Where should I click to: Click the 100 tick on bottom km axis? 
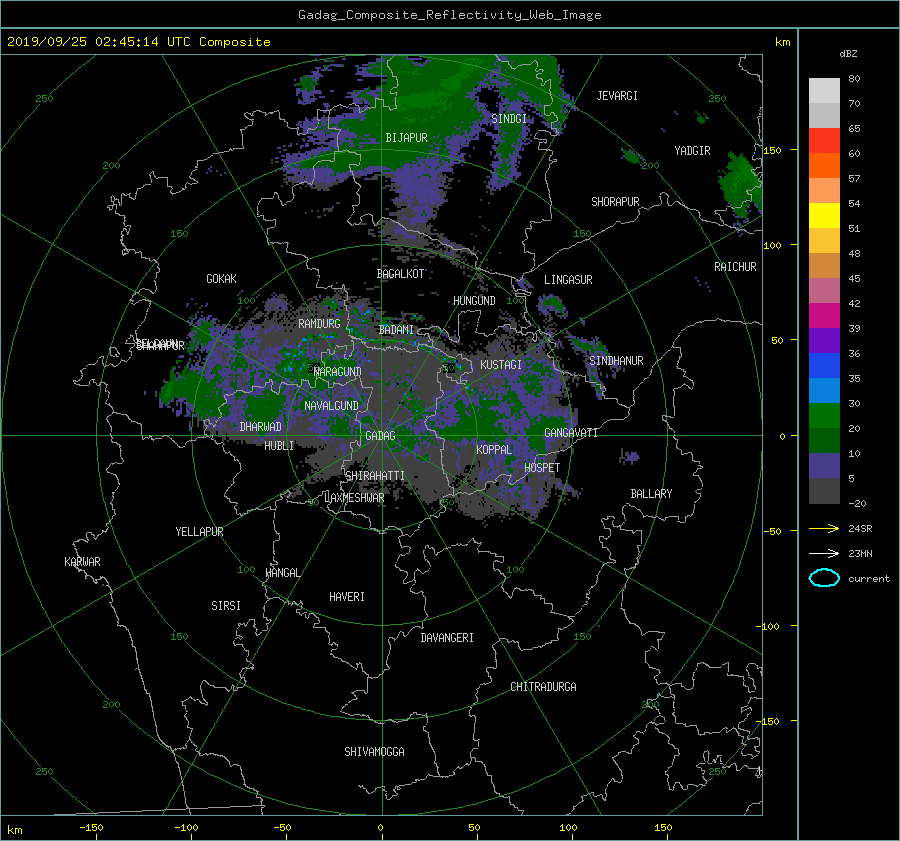click(568, 828)
